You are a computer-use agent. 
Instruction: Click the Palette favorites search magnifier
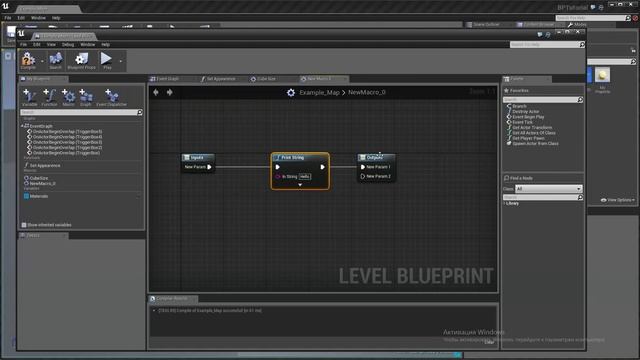click(580, 100)
